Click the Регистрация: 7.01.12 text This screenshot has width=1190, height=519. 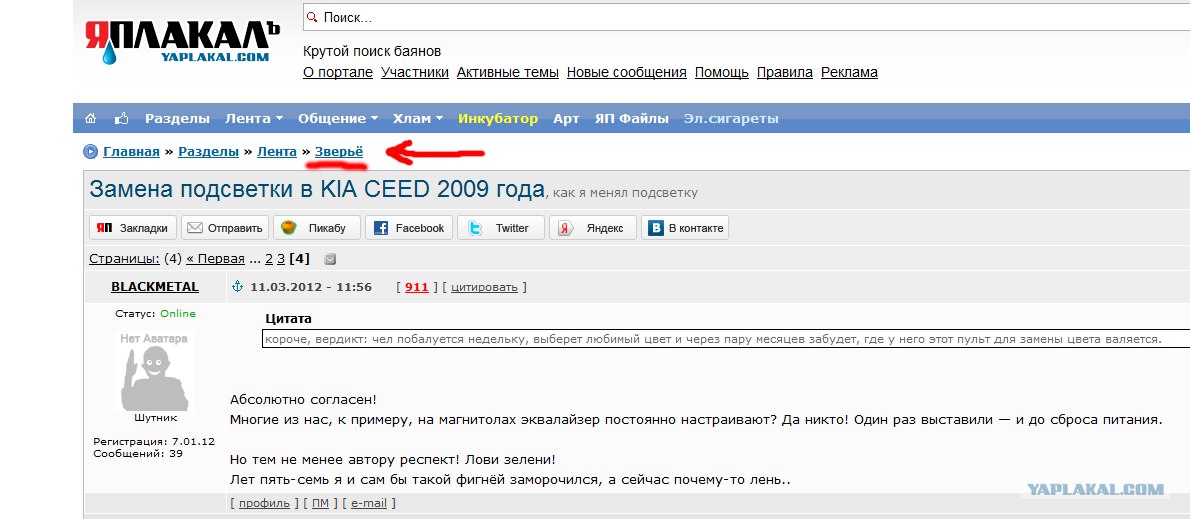point(154,441)
